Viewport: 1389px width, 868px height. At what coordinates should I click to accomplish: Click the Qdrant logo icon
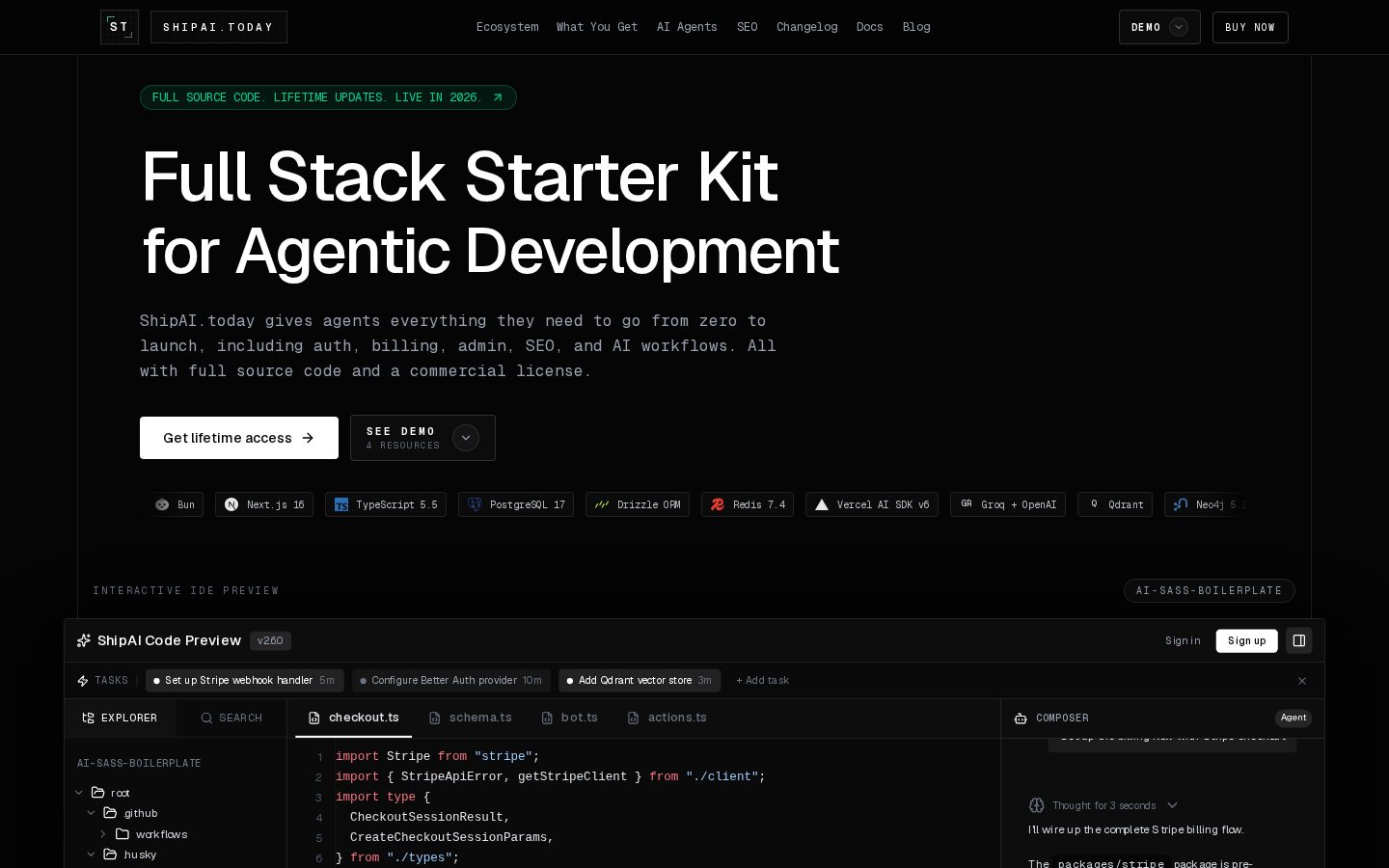coord(1094,503)
